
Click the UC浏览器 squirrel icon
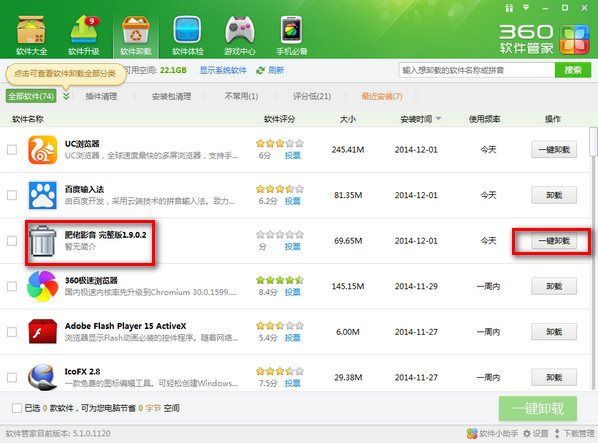43,150
